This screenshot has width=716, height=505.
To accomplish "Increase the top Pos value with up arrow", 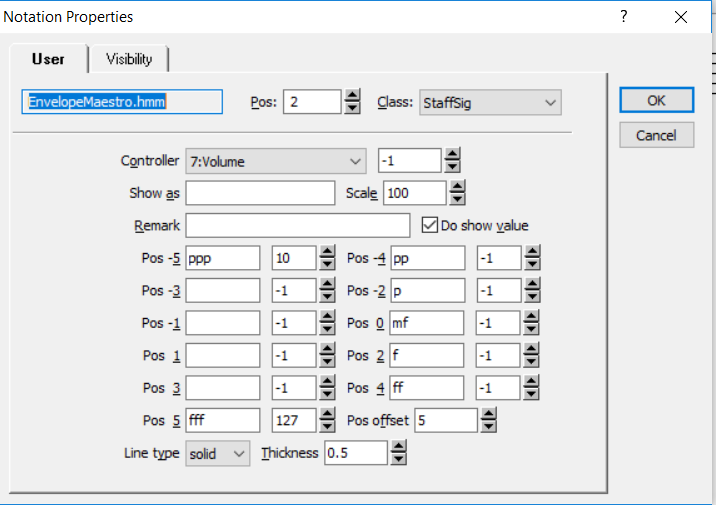I will [352, 96].
